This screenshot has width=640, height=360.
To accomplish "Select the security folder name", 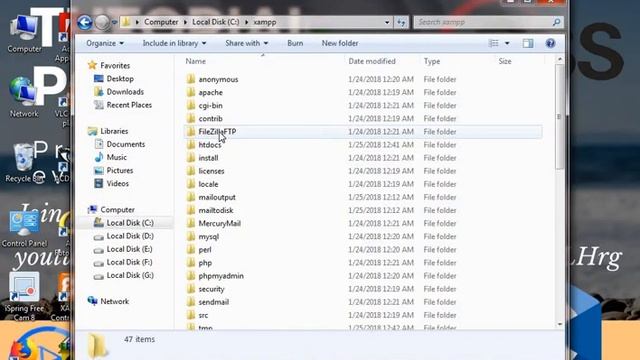I will pyautogui.click(x=211, y=289).
